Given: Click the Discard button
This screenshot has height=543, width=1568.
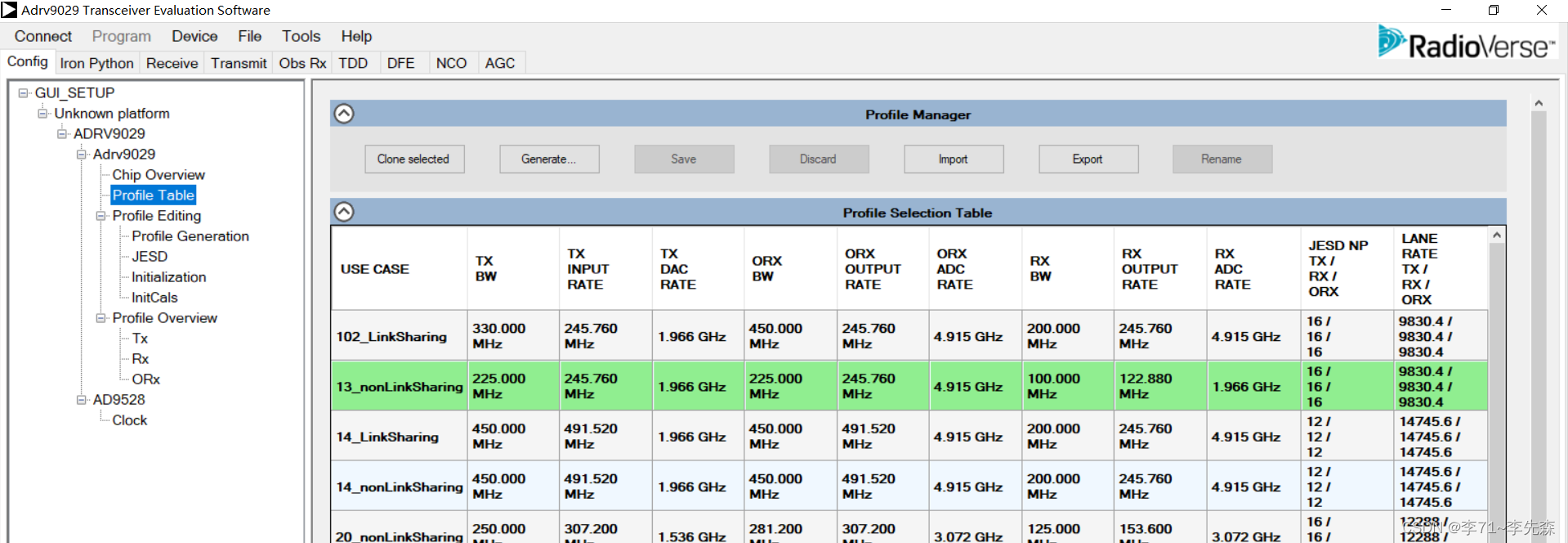Looking at the screenshot, I should point(819,159).
